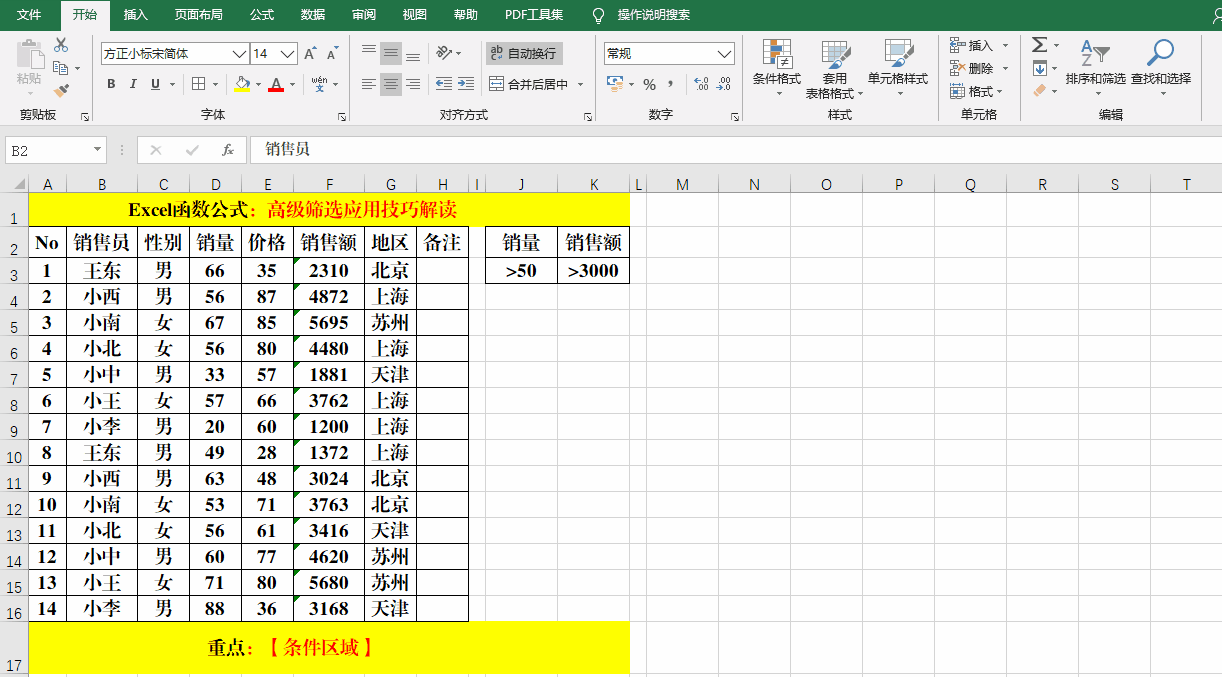Image resolution: width=1222 pixels, height=677 pixels.
Task: Click Format as Table (套用表格格式)
Action: click(834, 68)
